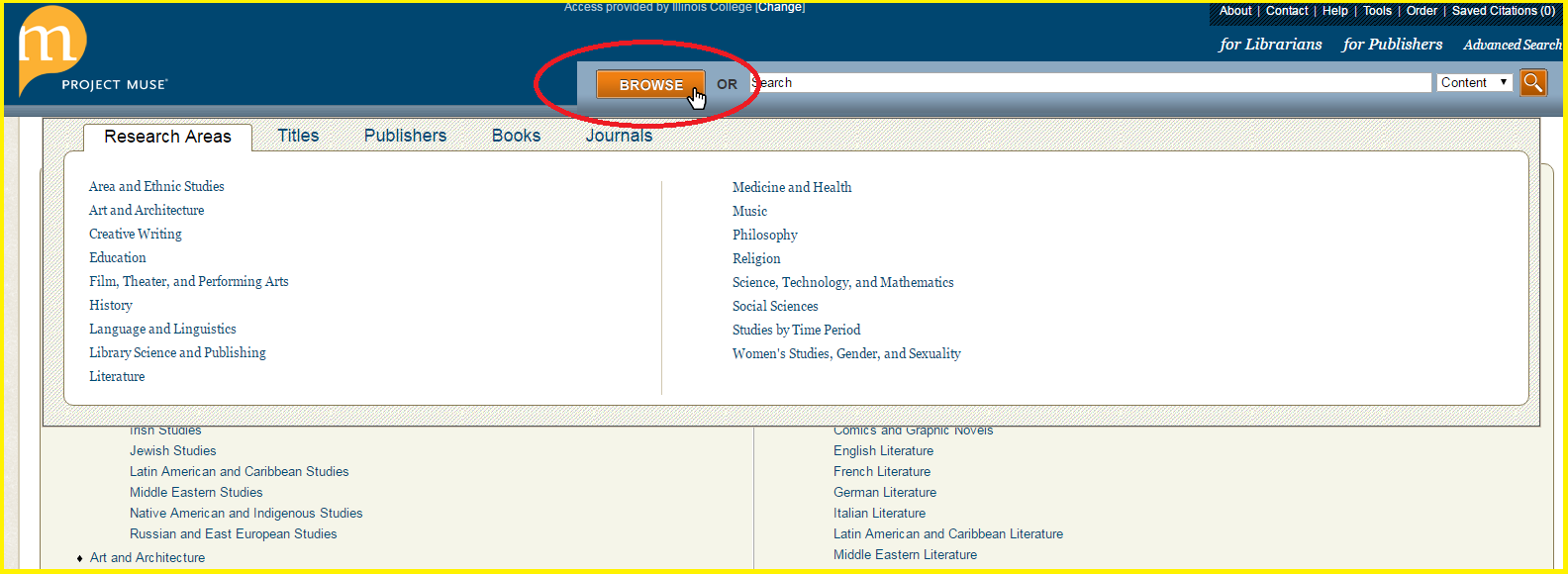Open English Literature link
Image resolution: width=1568 pixels, height=574 pixels.
[x=883, y=450]
